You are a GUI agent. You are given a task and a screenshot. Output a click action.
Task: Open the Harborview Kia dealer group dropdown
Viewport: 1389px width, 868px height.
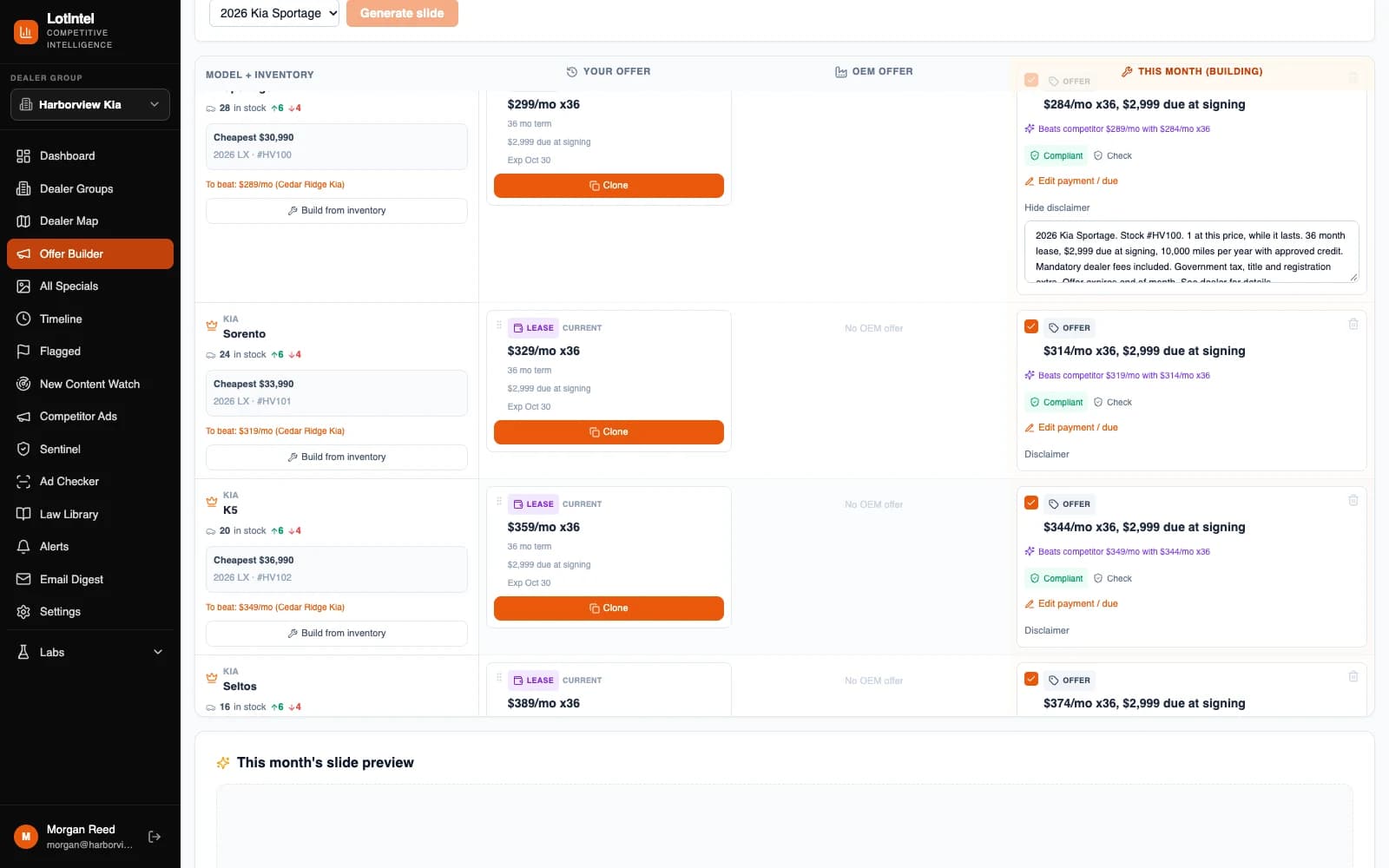click(x=90, y=104)
